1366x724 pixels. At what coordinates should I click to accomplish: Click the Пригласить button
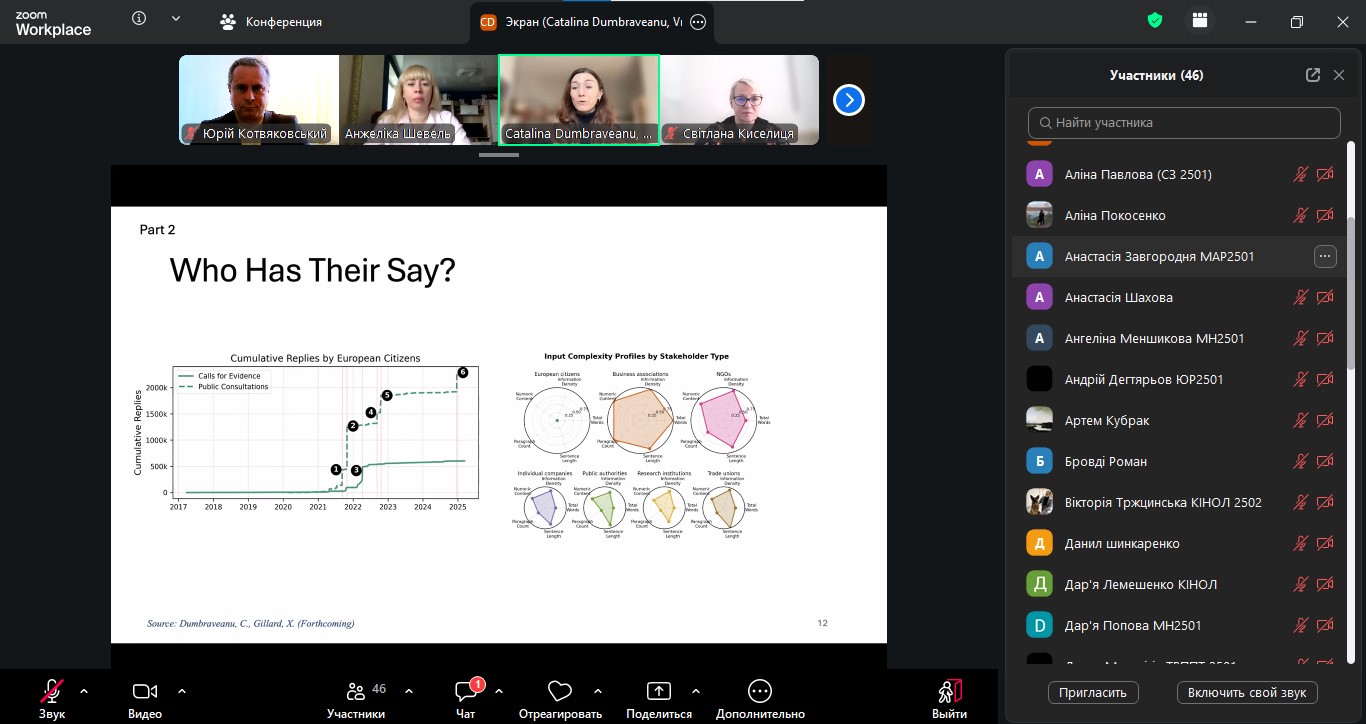1093,692
